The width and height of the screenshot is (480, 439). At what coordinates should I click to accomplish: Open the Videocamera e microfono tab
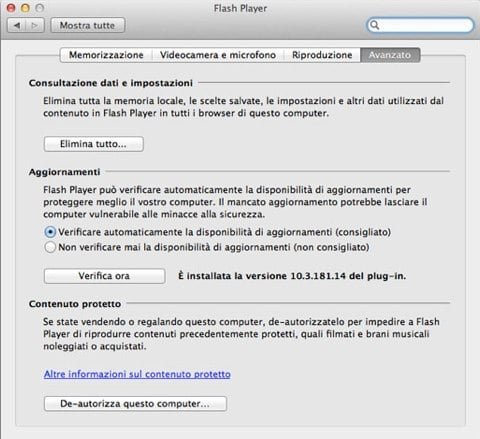tap(218, 55)
